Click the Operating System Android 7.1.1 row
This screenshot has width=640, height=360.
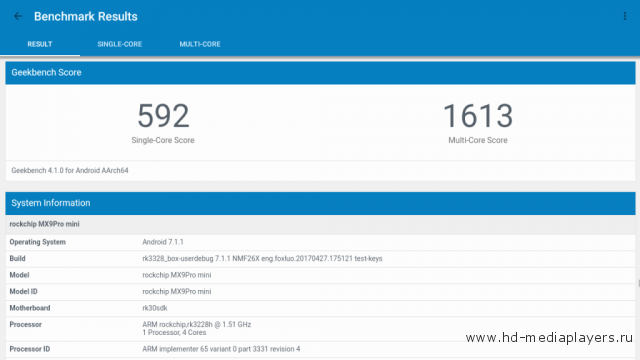[320, 242]
